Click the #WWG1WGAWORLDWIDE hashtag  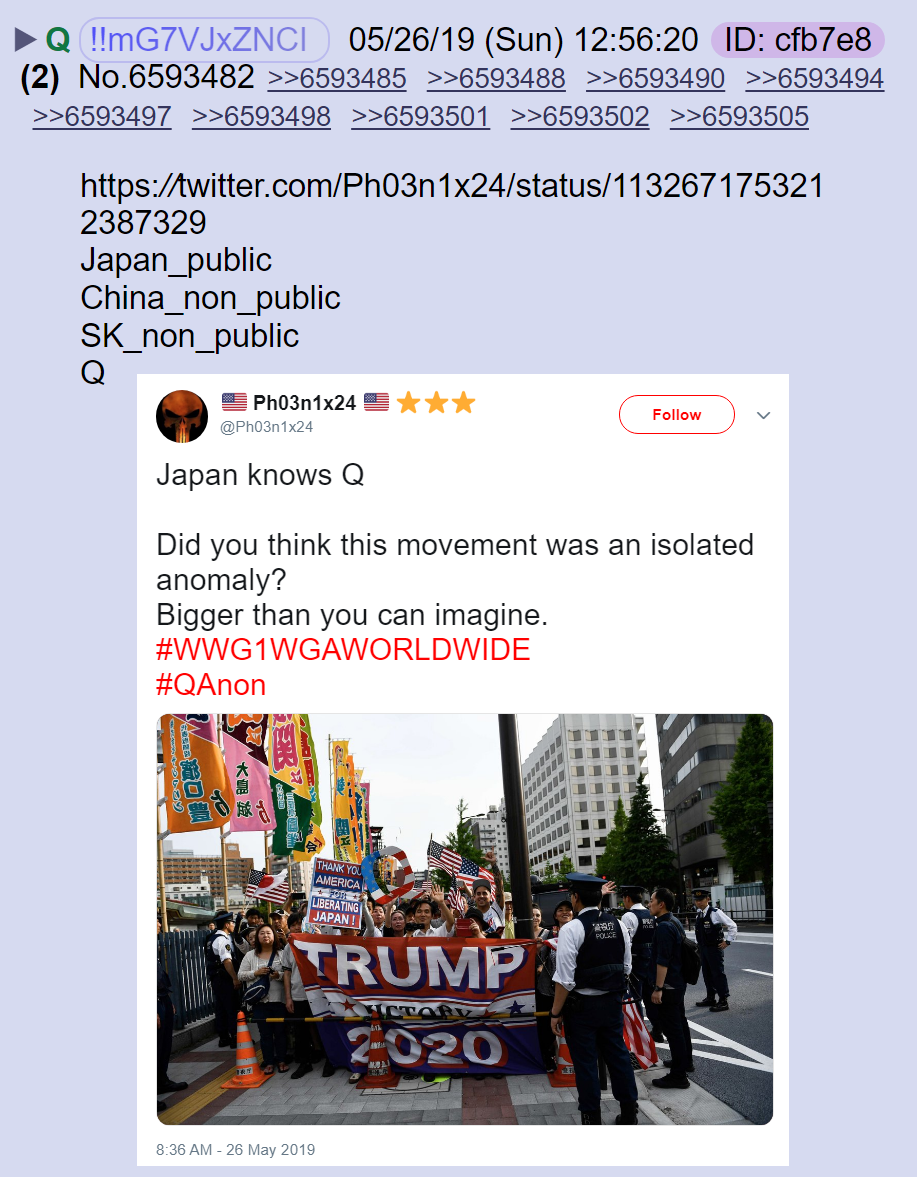[x=343, y=650]
